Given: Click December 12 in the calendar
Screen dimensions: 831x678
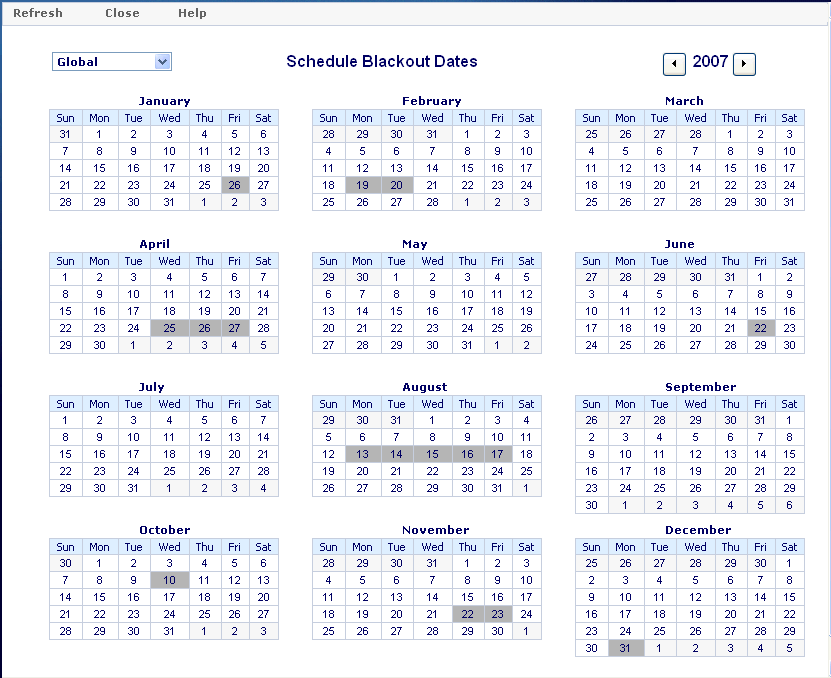Looking at the screenshot, I should point(695,597).
